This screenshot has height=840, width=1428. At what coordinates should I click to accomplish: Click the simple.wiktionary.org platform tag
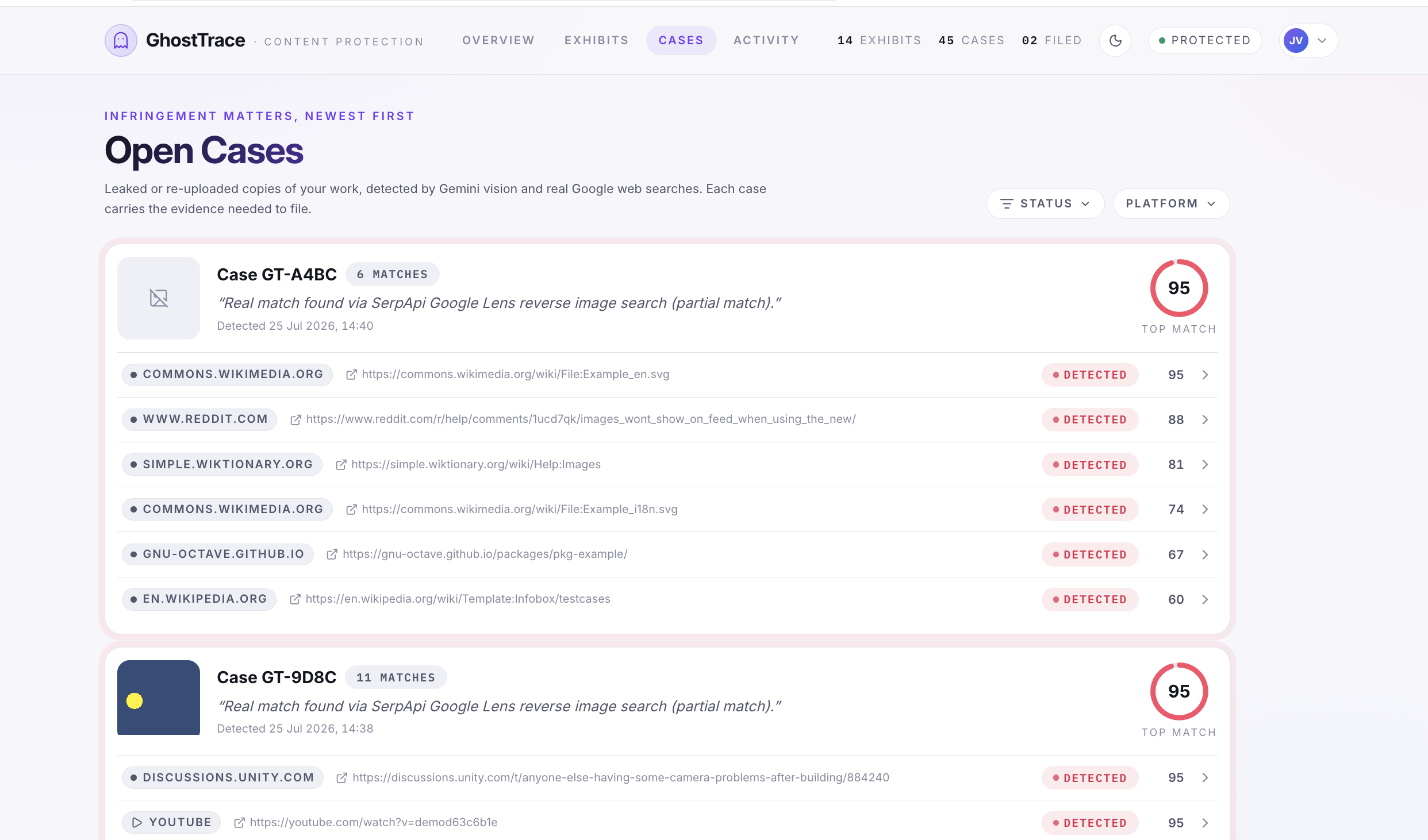click(x=222, y=464)
